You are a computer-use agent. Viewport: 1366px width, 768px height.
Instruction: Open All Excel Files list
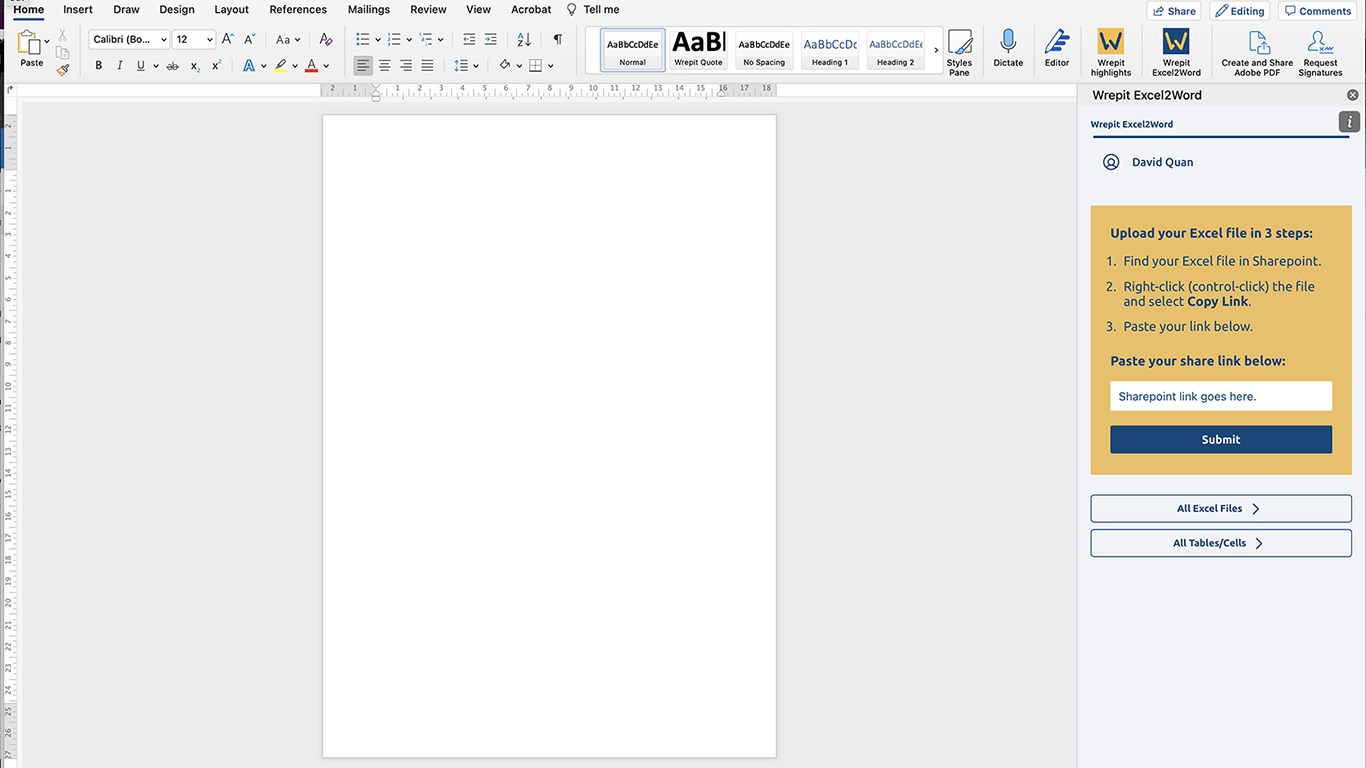(1221, 508)
